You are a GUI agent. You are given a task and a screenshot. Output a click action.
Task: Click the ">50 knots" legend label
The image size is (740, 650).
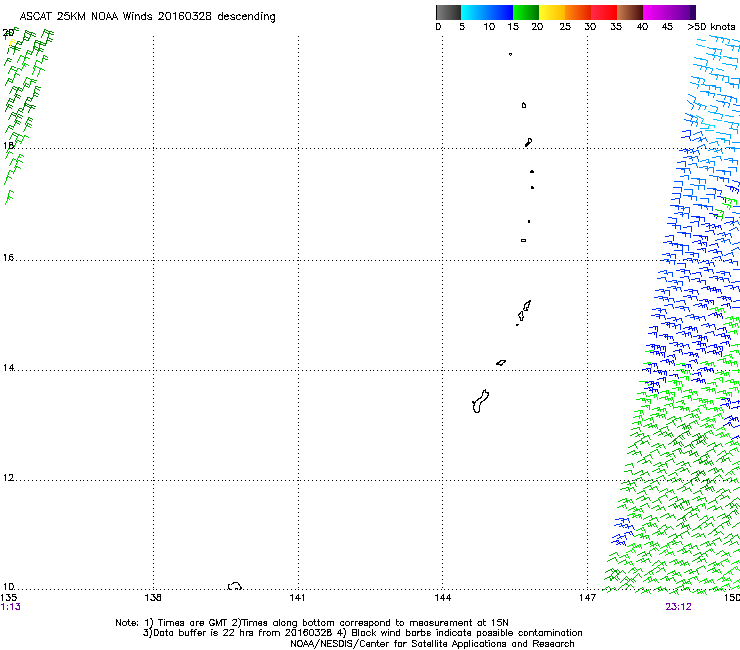point(711,27)
